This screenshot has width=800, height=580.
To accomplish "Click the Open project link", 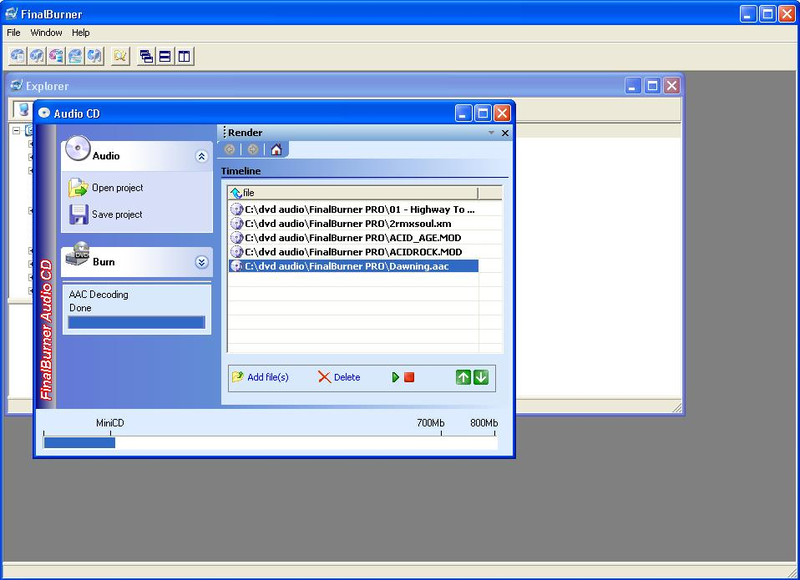I will [117, 188].
